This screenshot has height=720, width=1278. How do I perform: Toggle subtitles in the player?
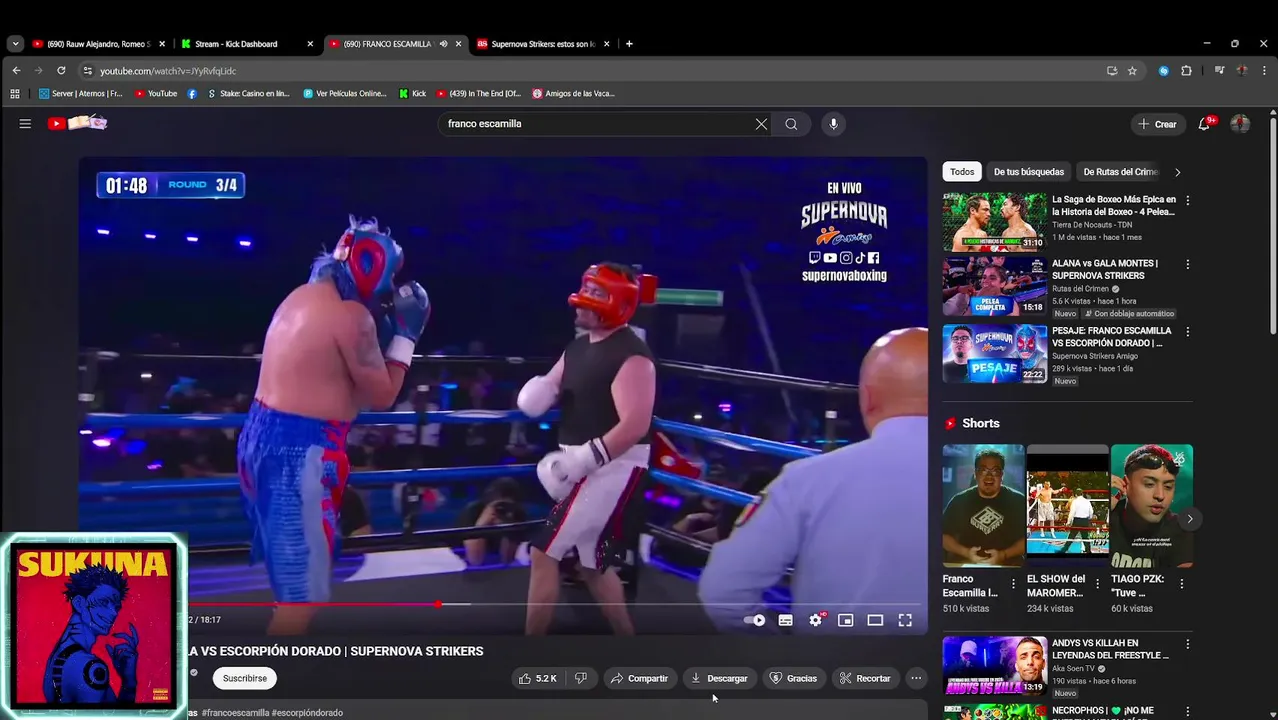point(786,620)
